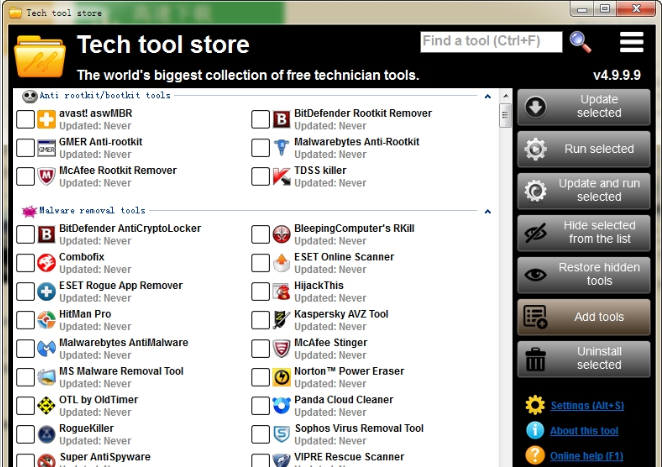Viewport: 662px width, 467px height.
Task: Click the scrollbar up arrow
Action: [505, 97]
